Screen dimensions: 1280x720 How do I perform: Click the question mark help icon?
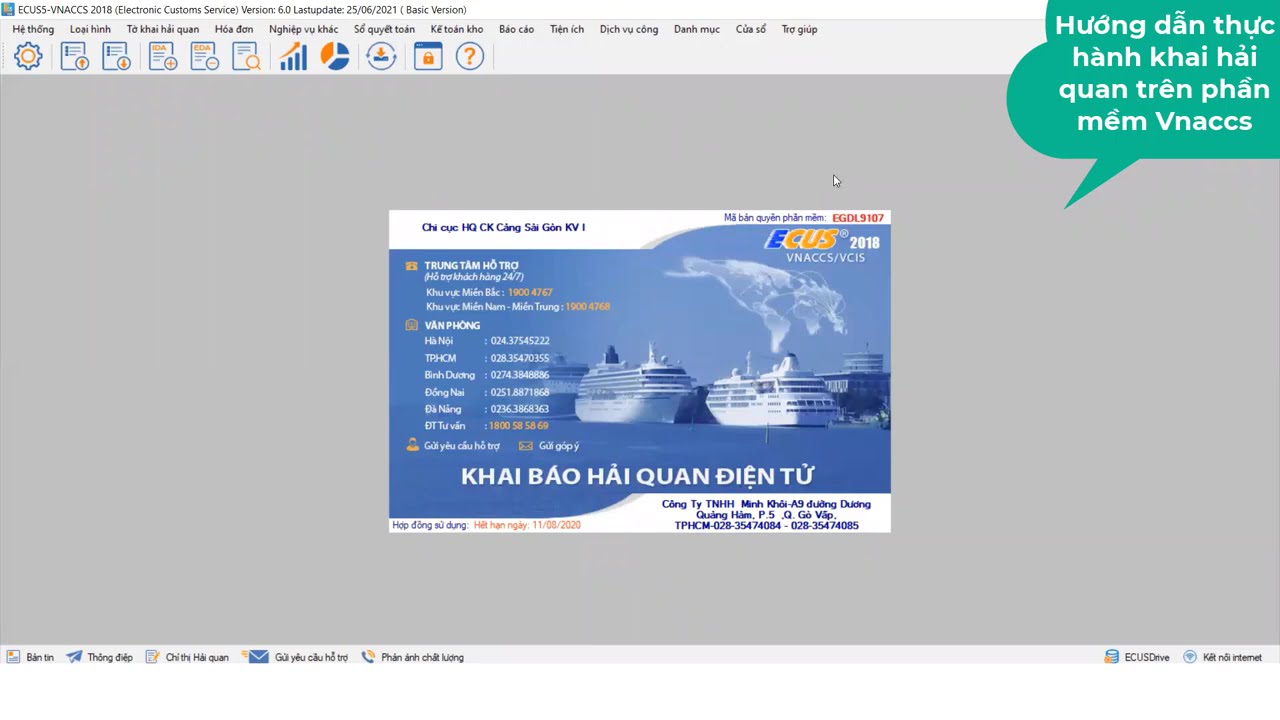pos(470,56)
